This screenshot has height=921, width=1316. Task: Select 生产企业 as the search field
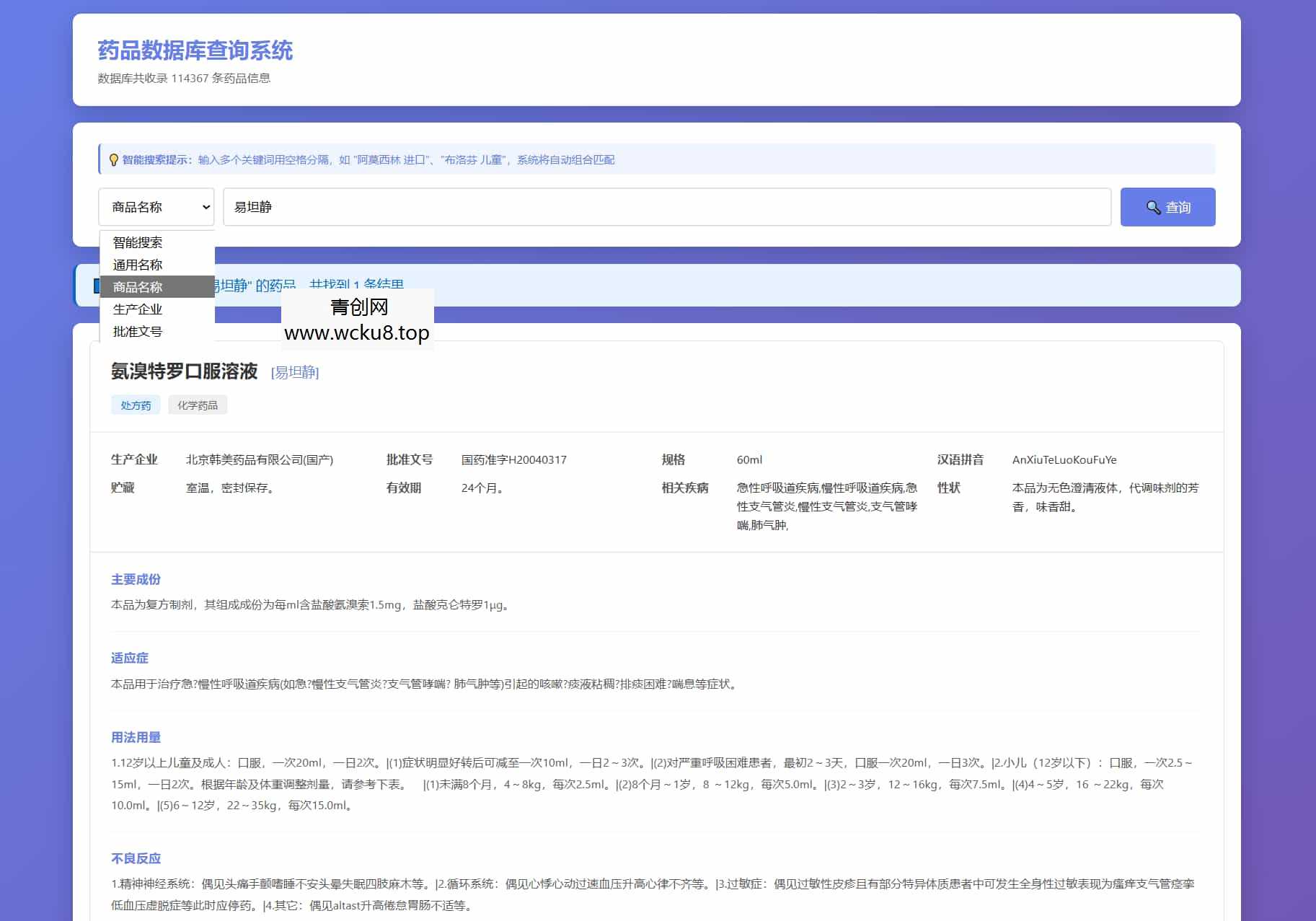pos(138,309)
